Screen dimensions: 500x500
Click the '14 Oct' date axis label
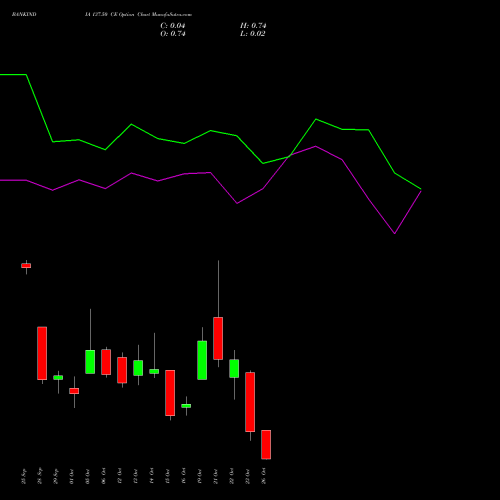click(x=152, y=476)
